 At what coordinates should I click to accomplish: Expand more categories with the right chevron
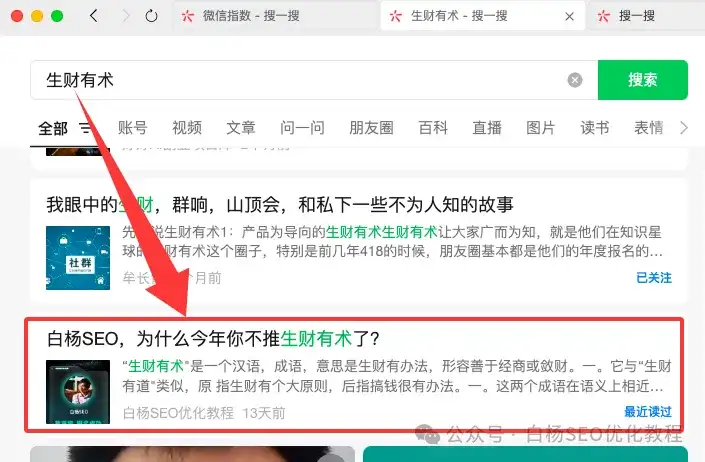pos(684,128)
